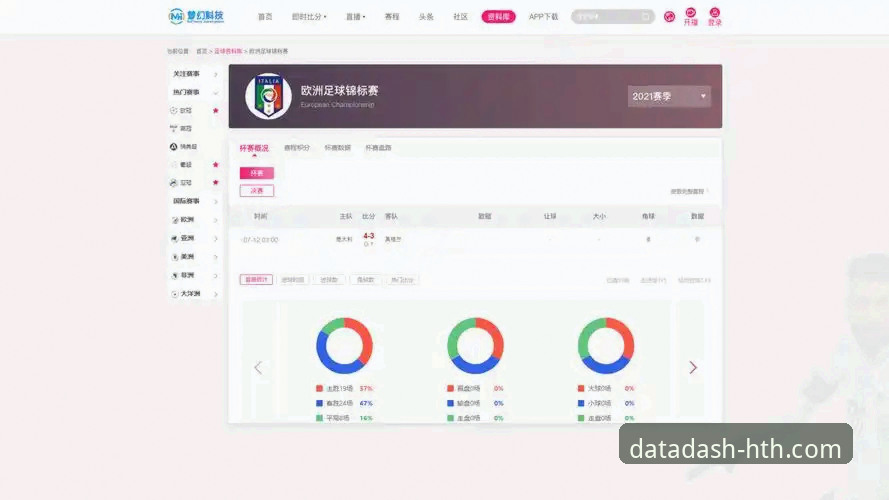Click 首页 in breadcrumb path
The height and width of the screenshot is (500, 889).
click(x=202, y=51)
